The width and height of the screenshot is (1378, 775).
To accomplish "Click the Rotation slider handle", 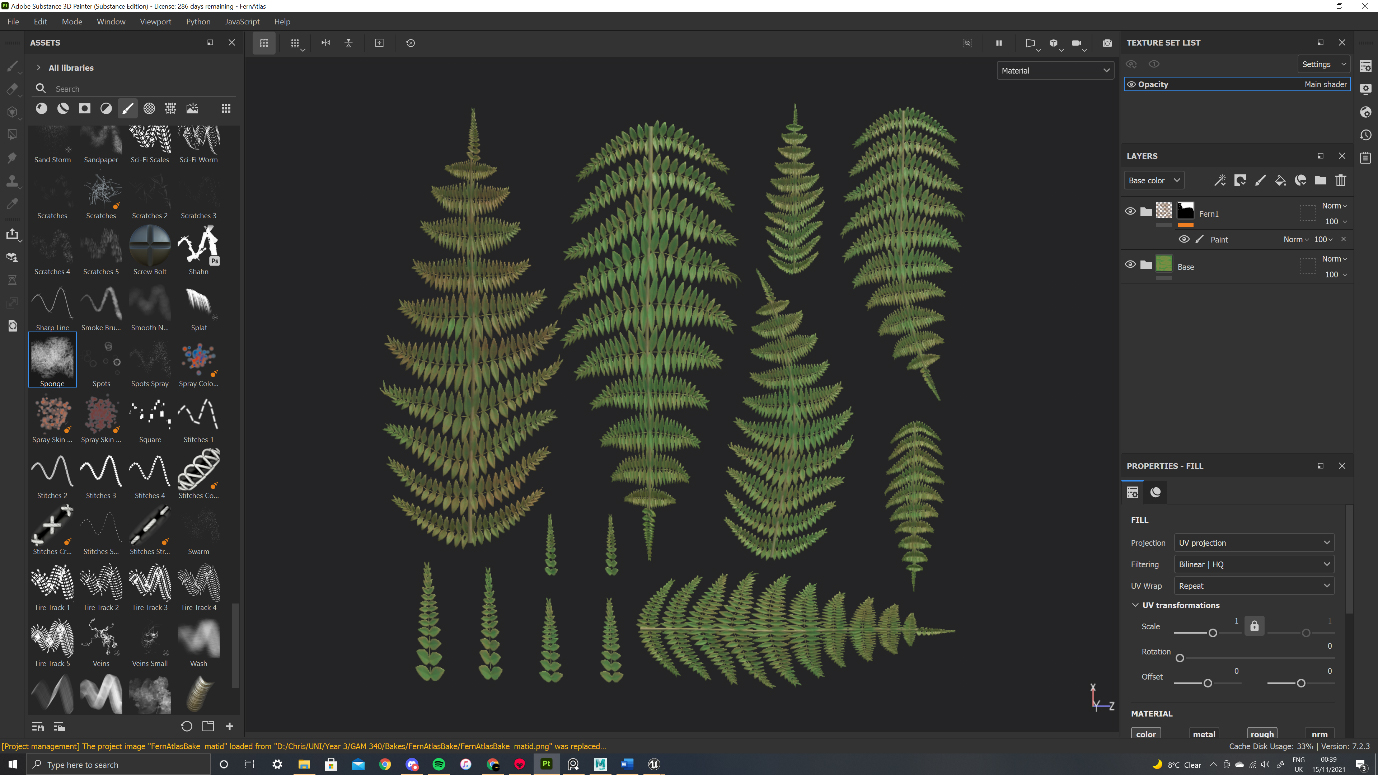I will (1180, 658).
